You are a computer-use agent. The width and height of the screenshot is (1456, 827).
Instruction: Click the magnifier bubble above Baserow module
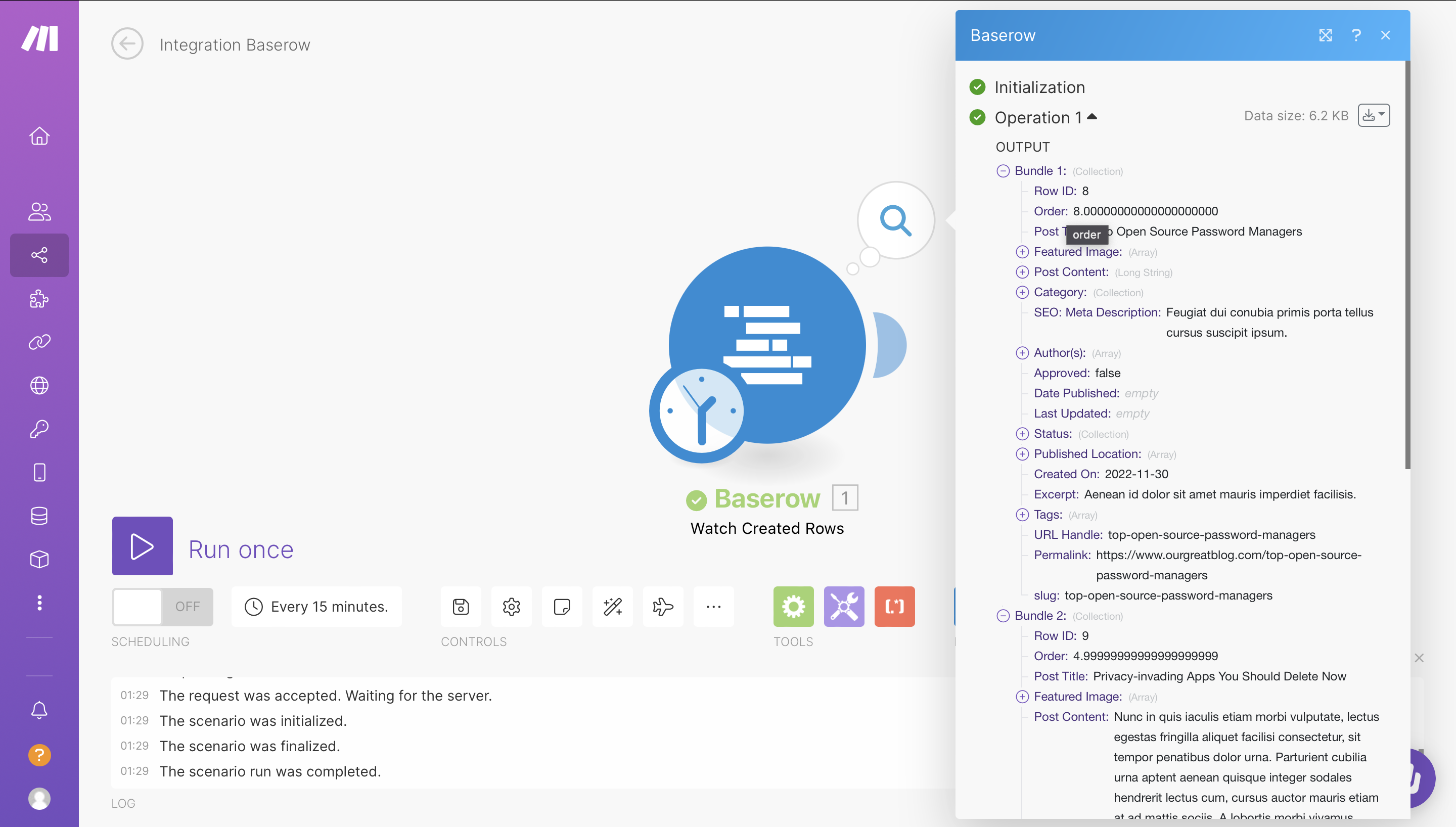pos(895,220)
